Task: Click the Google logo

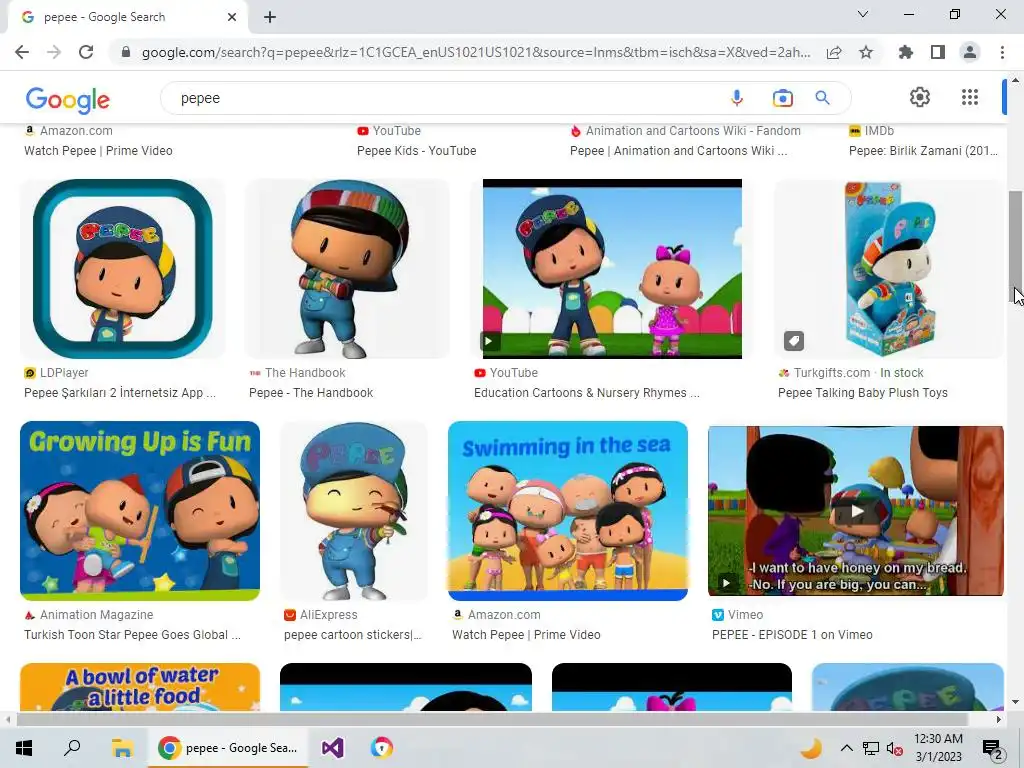Action: 68,99
